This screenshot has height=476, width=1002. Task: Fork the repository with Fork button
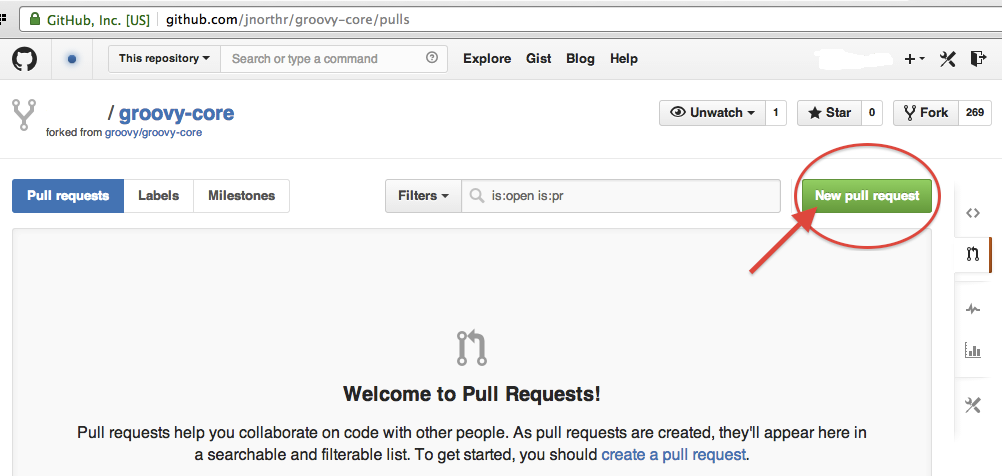tap(926, 113)
